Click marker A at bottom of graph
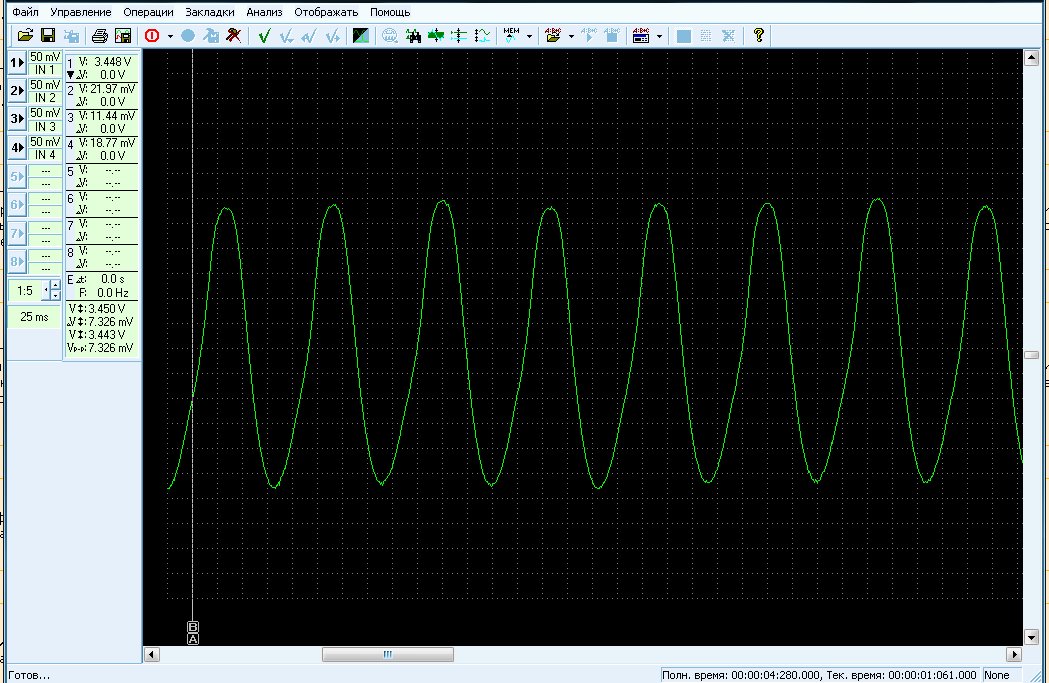 point(193,639)
